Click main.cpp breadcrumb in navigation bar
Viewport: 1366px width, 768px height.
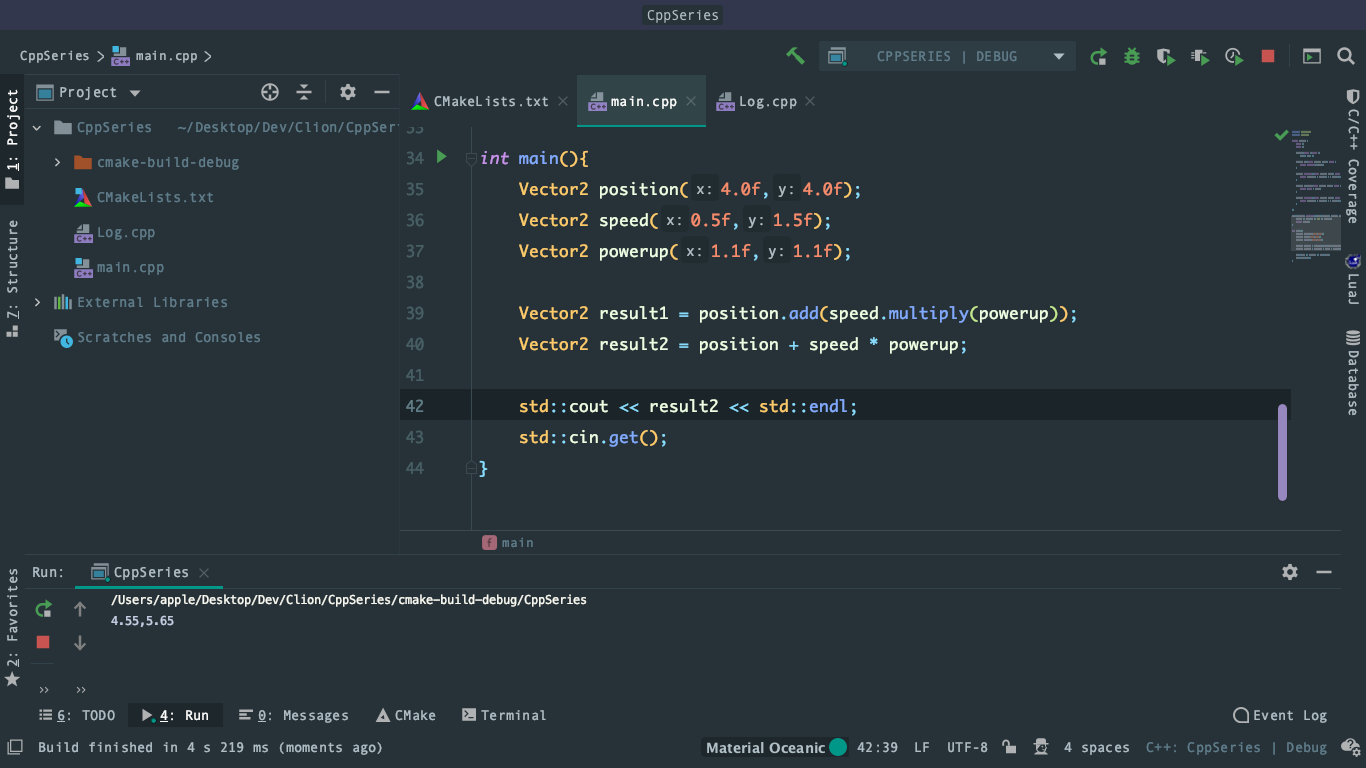(x=155, y=56)
